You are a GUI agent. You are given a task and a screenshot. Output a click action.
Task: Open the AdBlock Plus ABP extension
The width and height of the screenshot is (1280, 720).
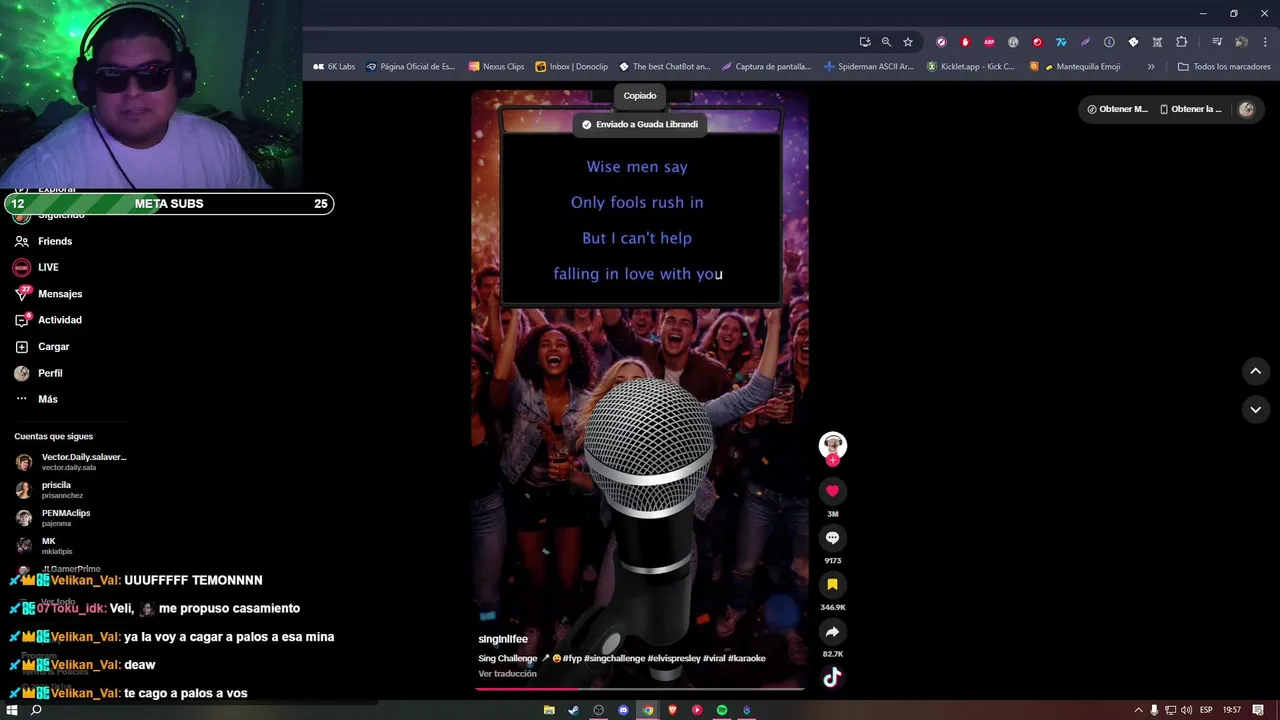[989, 42]
